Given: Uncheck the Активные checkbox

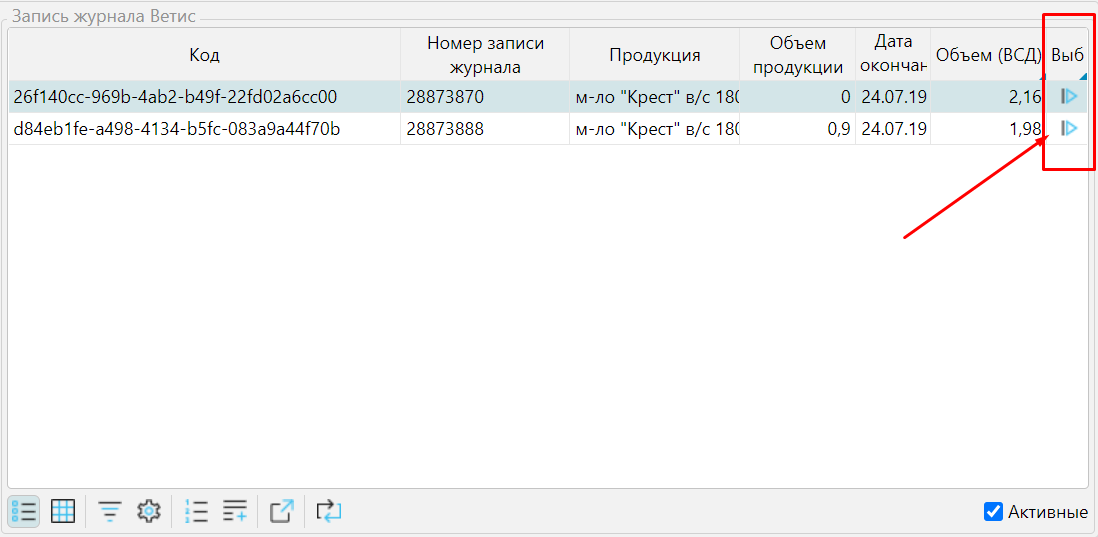Looking at the screenshot, I should 993,512.
